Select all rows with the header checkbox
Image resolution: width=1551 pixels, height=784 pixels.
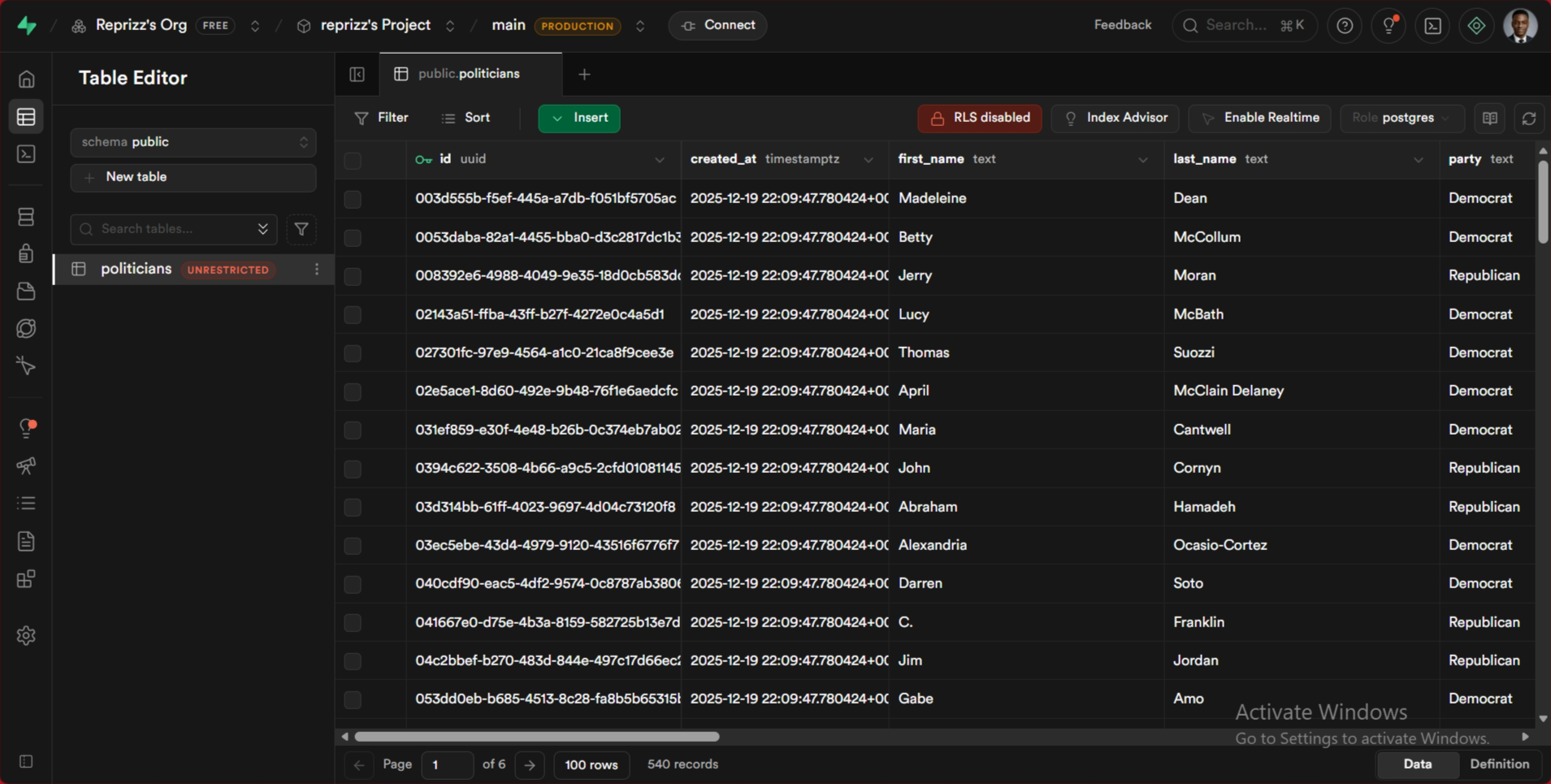click(x=352, y=160)
